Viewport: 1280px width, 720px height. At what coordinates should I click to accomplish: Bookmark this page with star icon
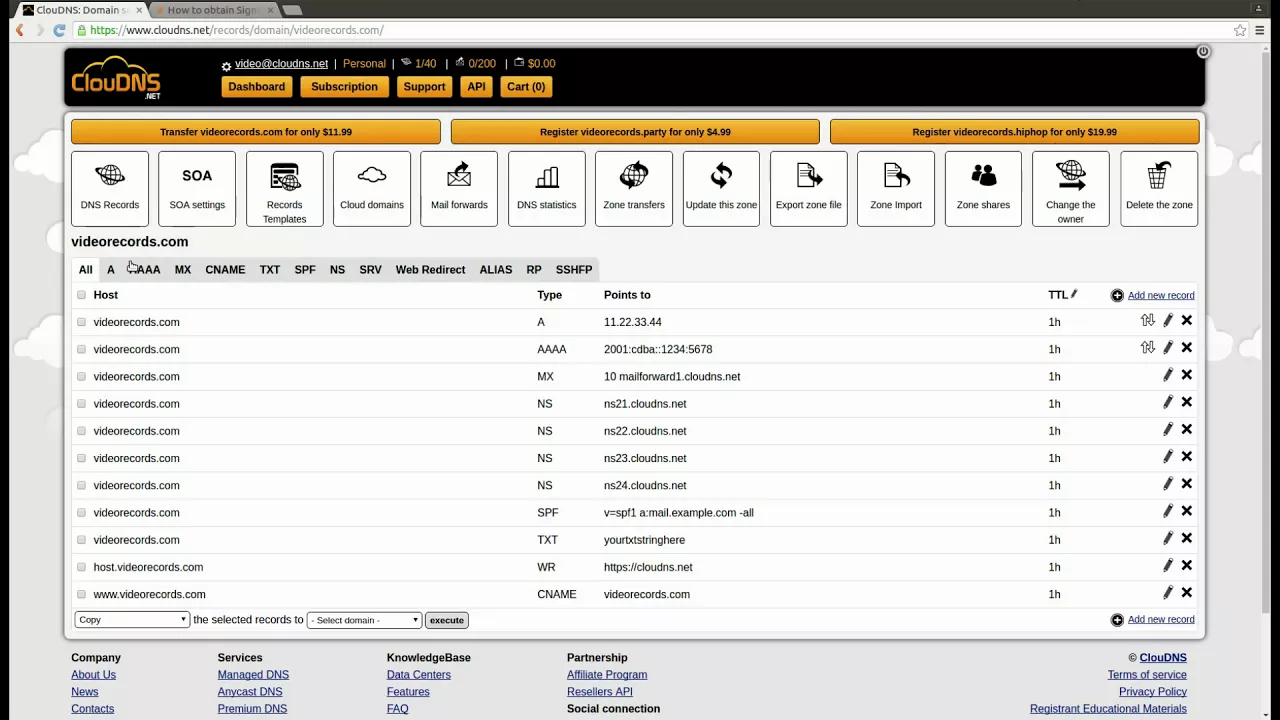pos(1240,30)
